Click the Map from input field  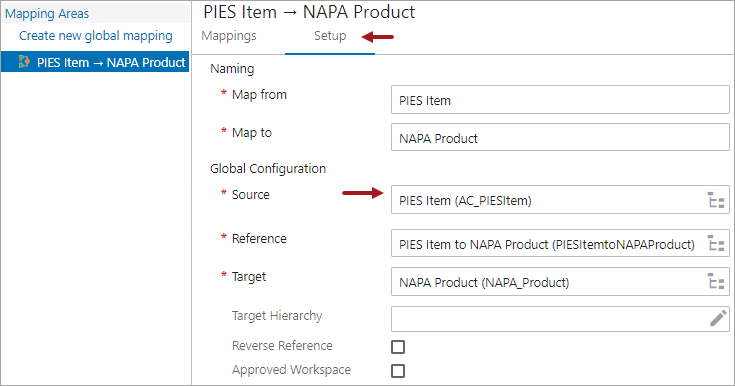(x=560, y=99)
